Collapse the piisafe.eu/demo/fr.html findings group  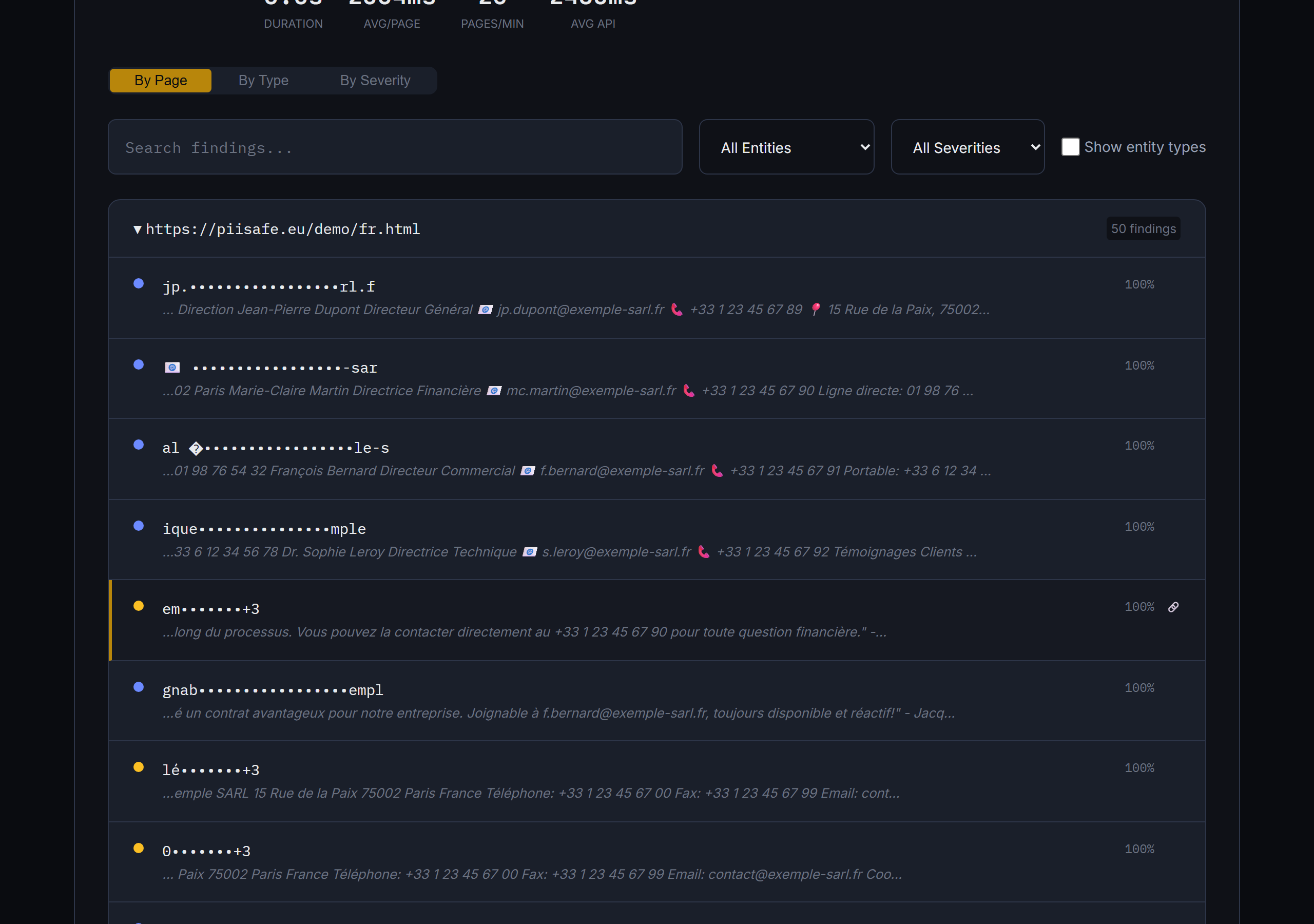pyautogui.click(x=138, y=229)
